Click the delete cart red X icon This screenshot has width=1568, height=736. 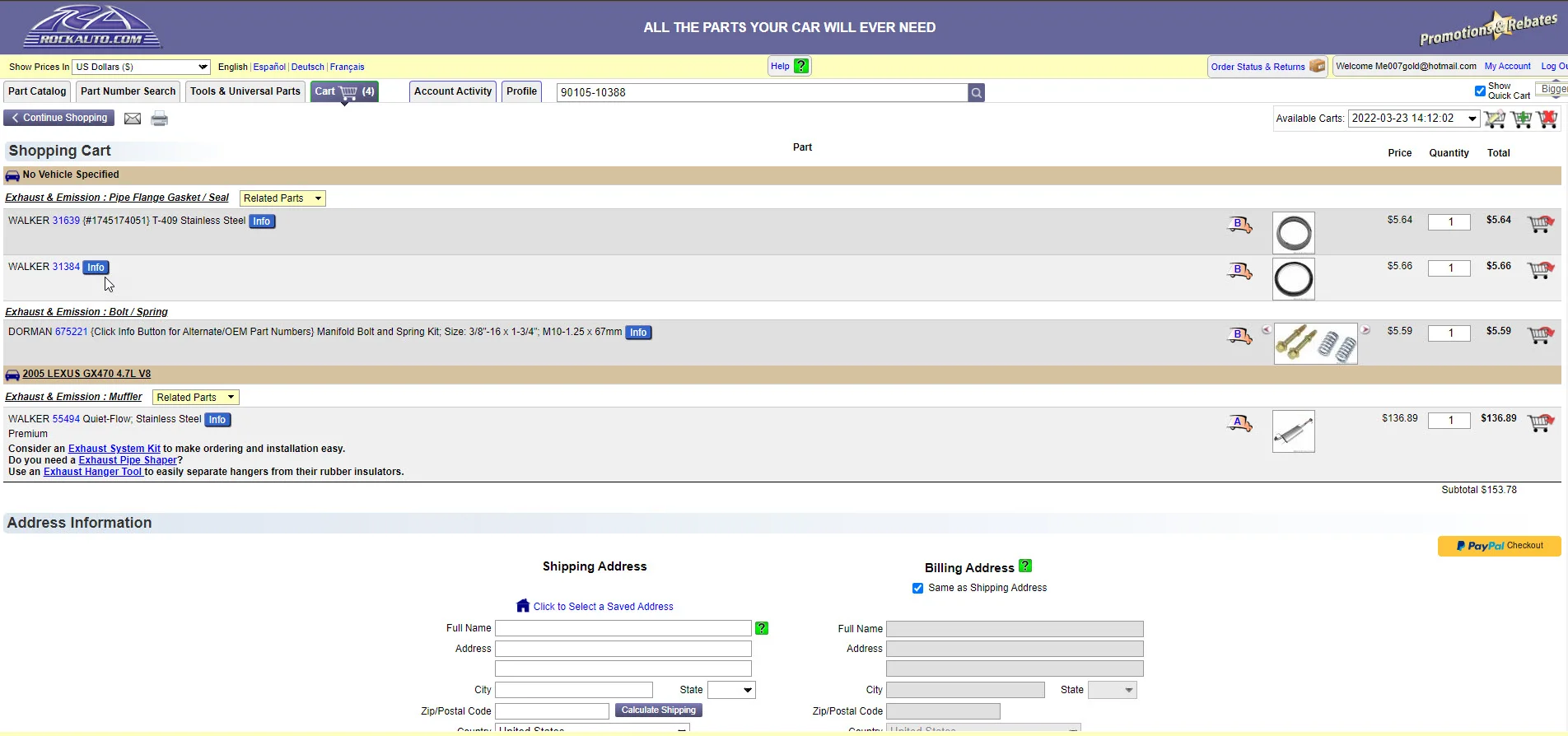[x=1547, y=119]
